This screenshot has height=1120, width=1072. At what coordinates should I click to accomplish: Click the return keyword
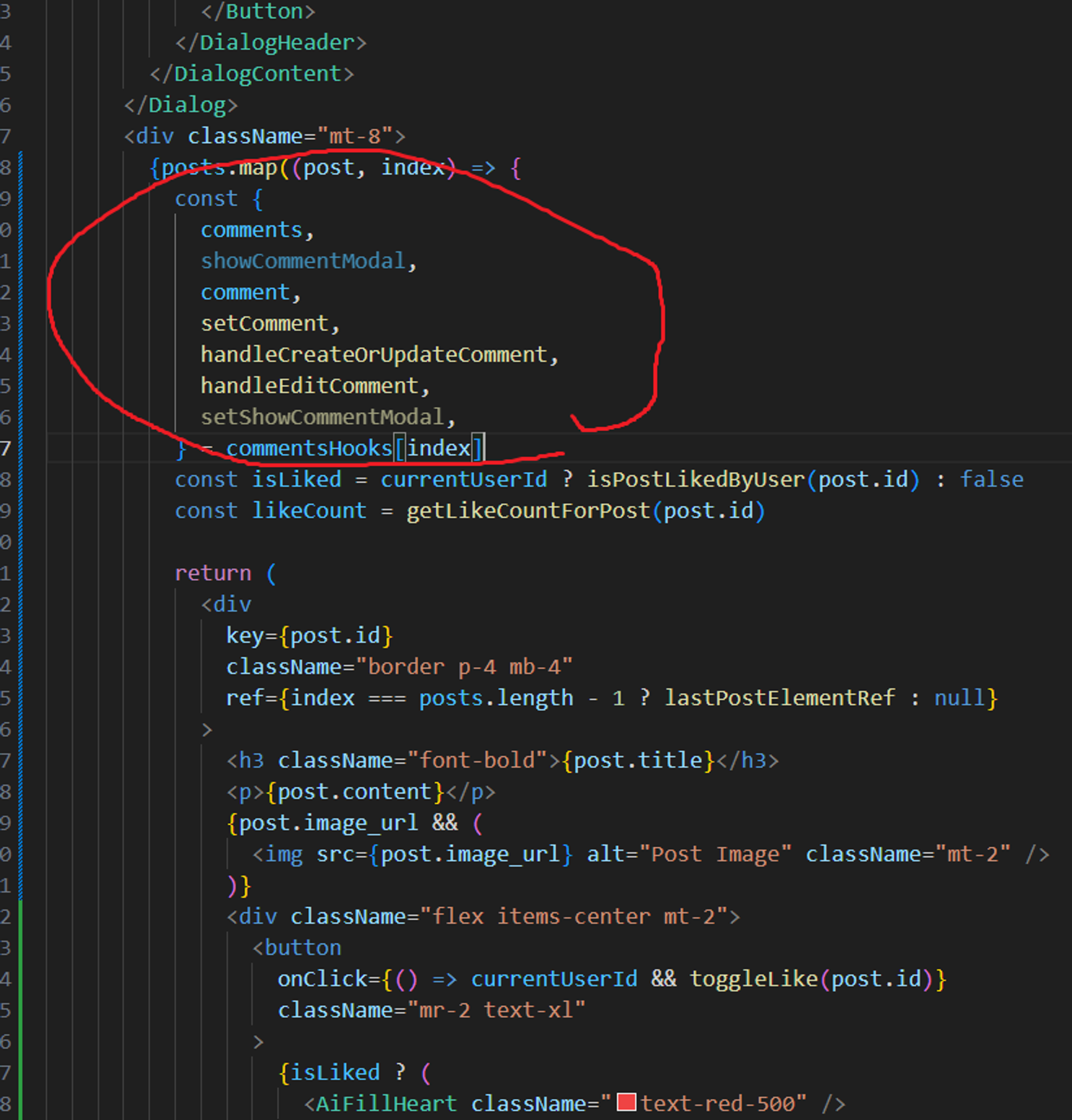213,573
